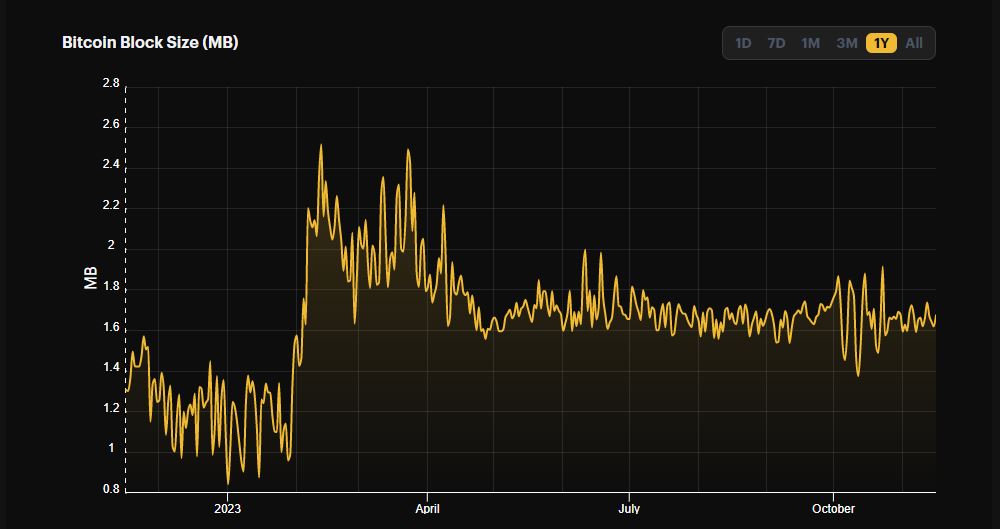Click the 2.2 y-axis value
This screenshot has width=1000, height=529.
[110, 206]
